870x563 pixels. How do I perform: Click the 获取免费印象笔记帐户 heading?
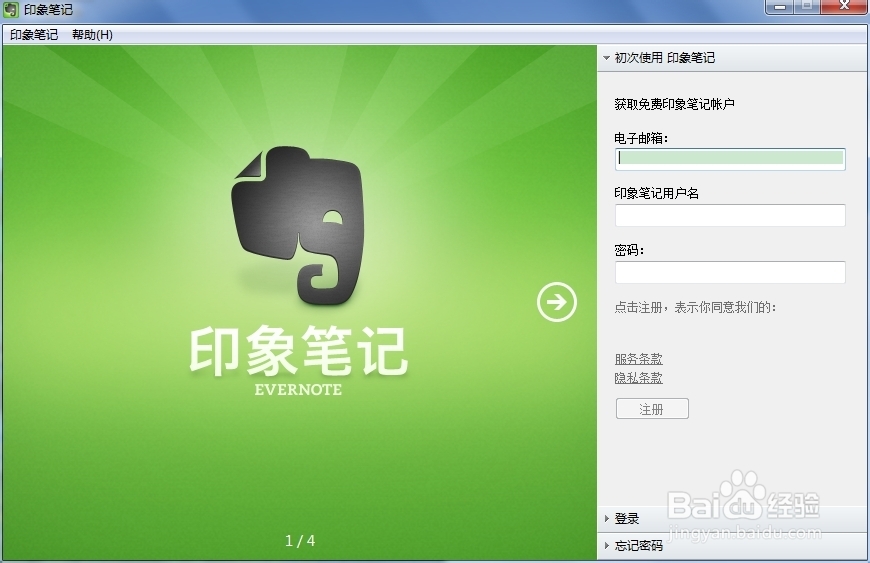tap(674, 104)
